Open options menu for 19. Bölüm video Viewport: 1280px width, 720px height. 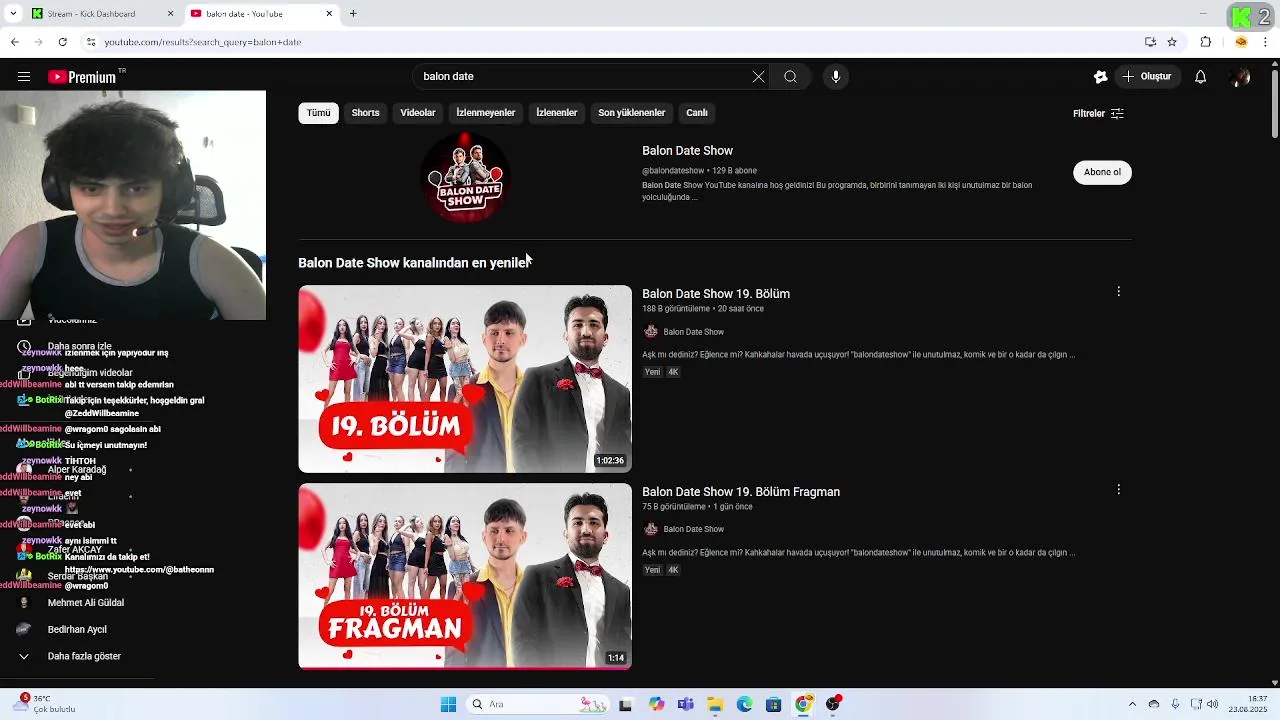[x=1118, y=292]
